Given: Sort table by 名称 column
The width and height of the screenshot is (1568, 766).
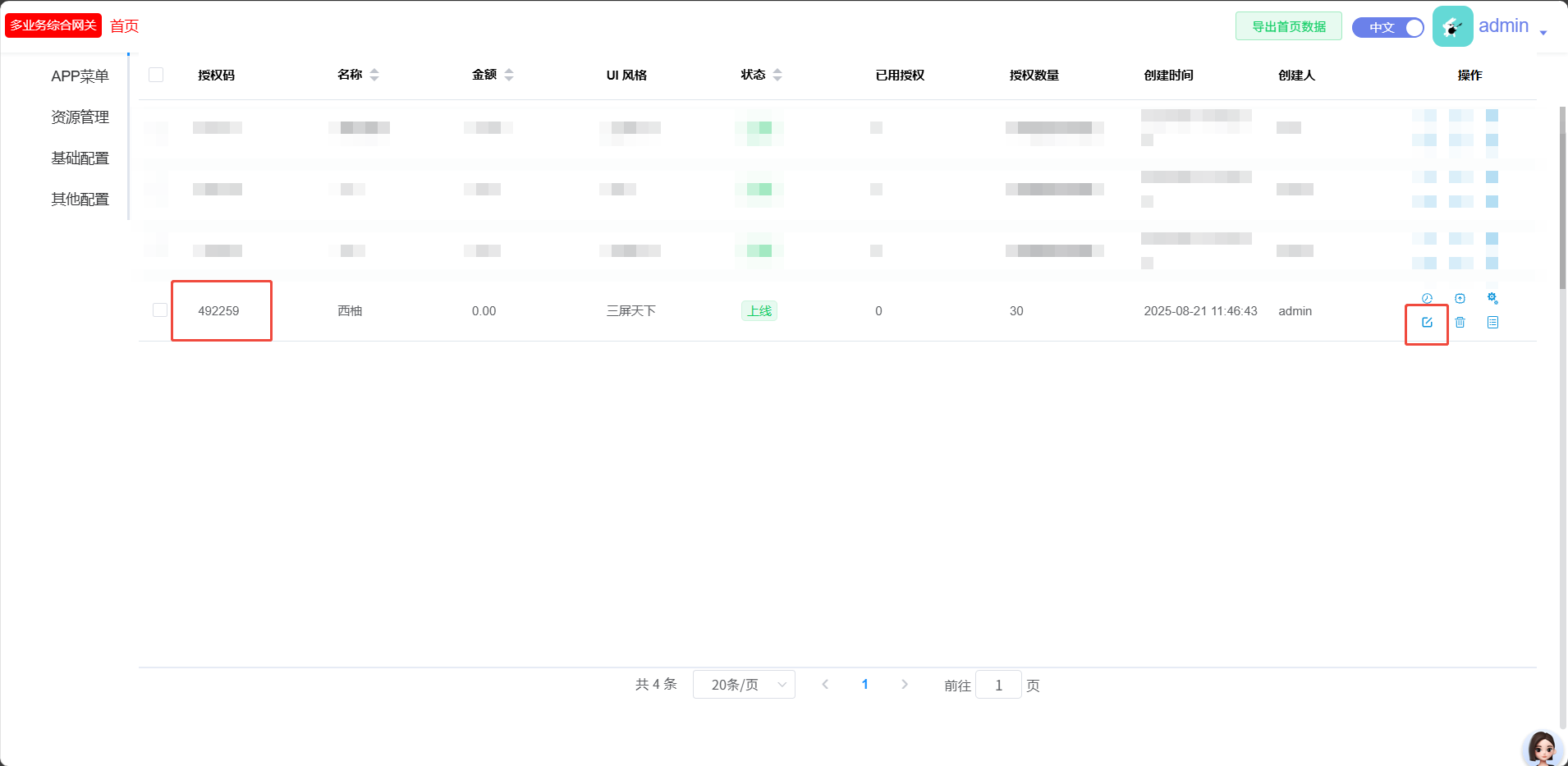Looking at the screenshot, I should point(374,75).
